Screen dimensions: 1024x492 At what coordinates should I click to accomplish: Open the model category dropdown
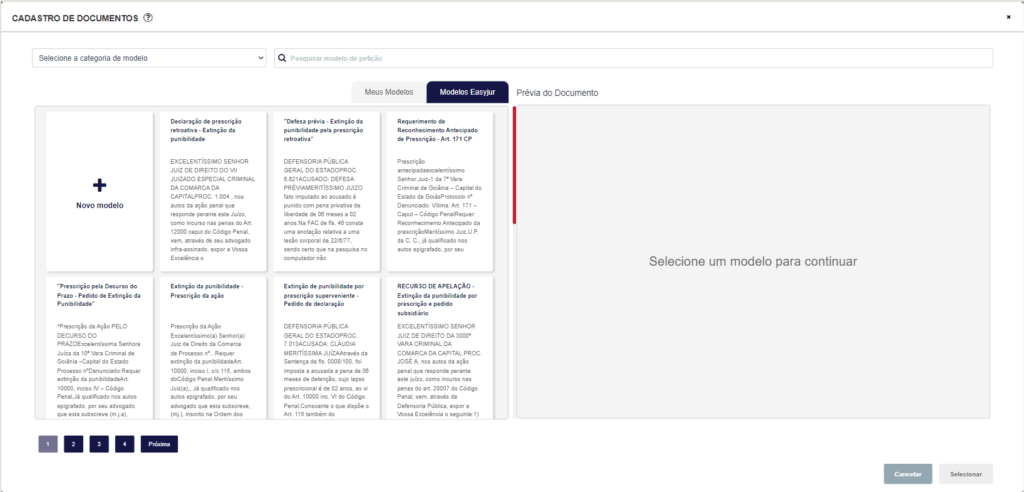149,58
